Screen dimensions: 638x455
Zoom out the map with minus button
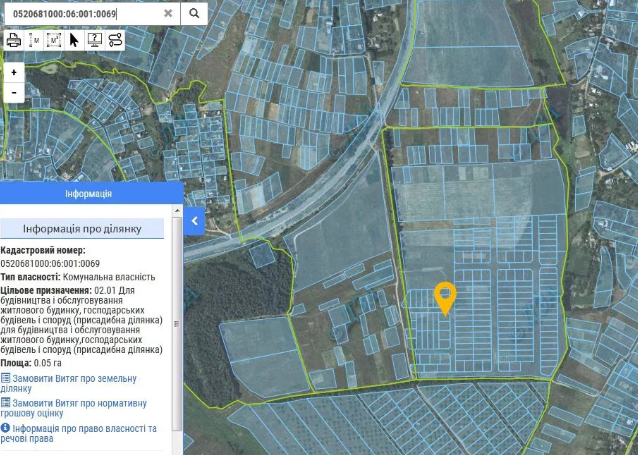tap(14, 92)
